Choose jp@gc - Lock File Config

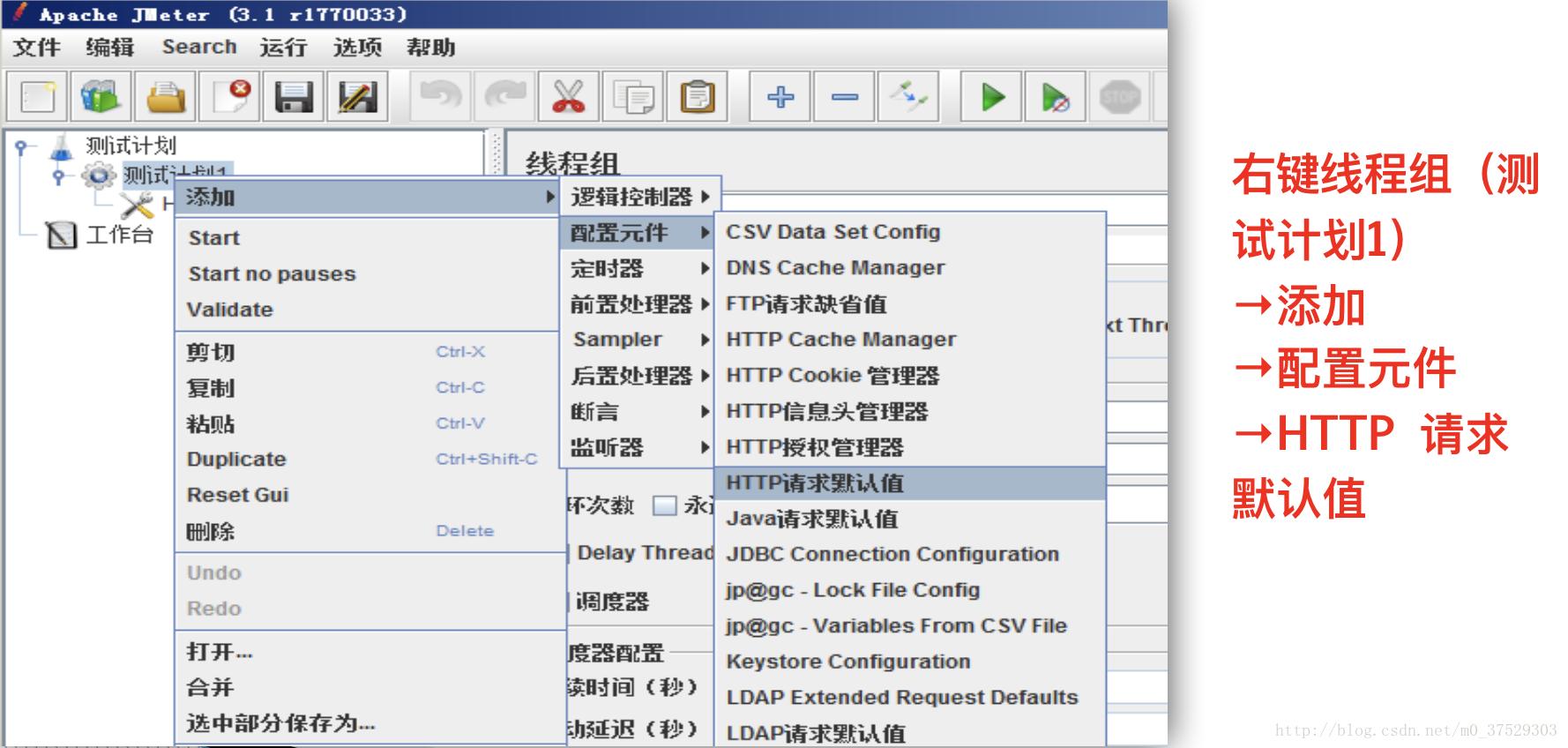[x=910, y=590]
